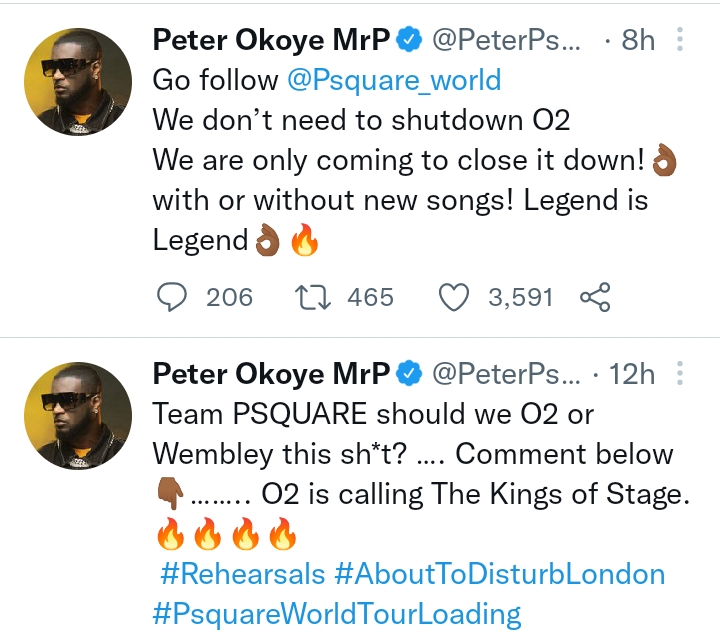Image resolution: width=720 pixels, height=636 pixels.
Task: Open the profile picture on the second tweet
Action: coord(78,416)
